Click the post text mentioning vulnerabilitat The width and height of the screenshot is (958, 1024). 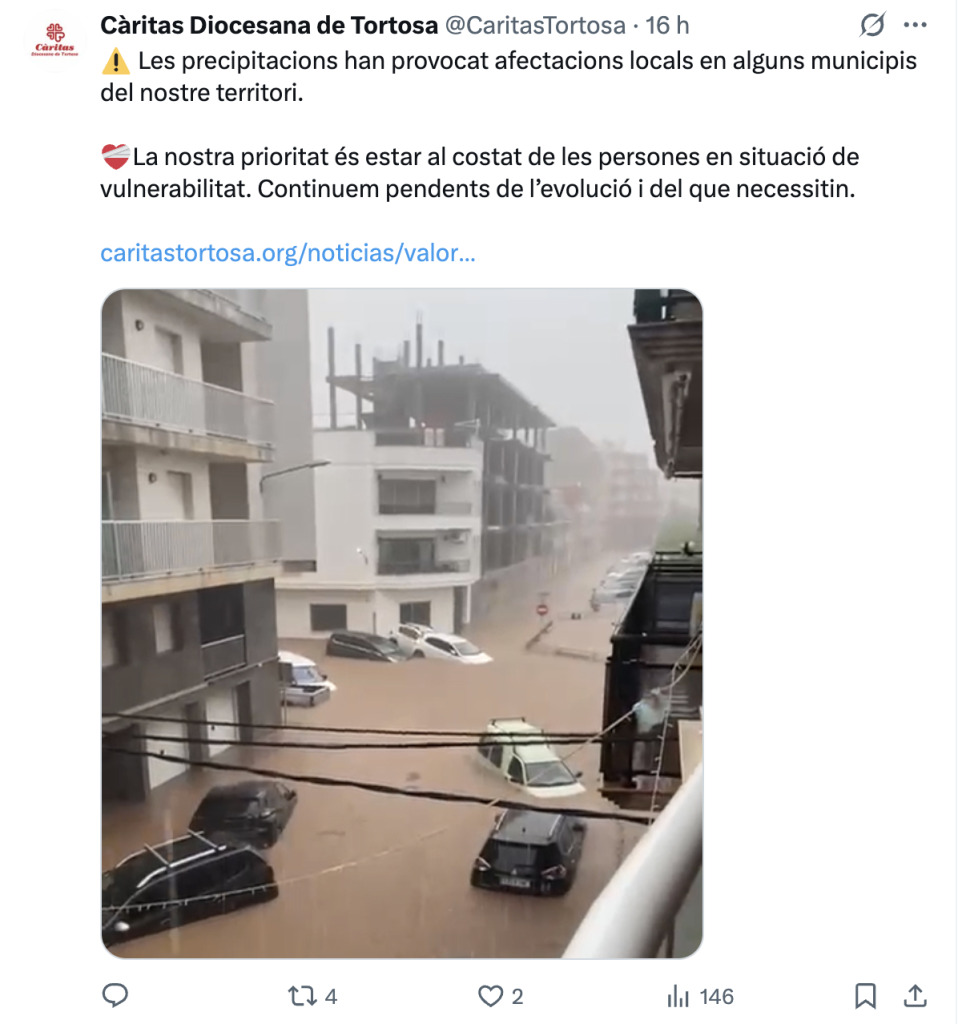479,173
